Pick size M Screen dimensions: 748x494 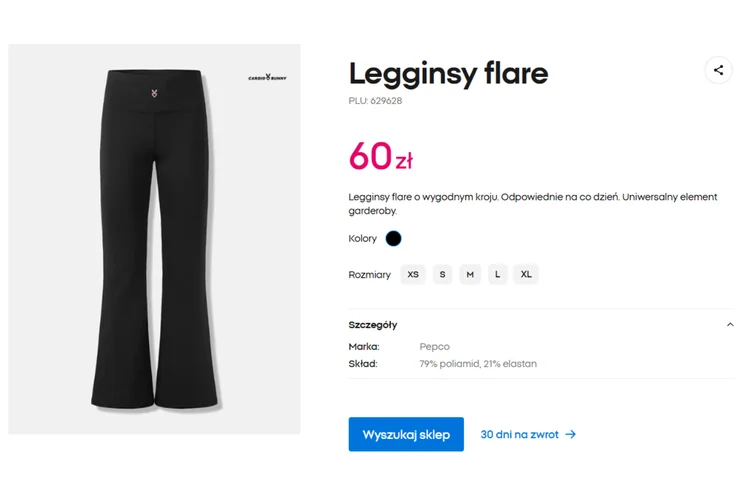[470, 274]
